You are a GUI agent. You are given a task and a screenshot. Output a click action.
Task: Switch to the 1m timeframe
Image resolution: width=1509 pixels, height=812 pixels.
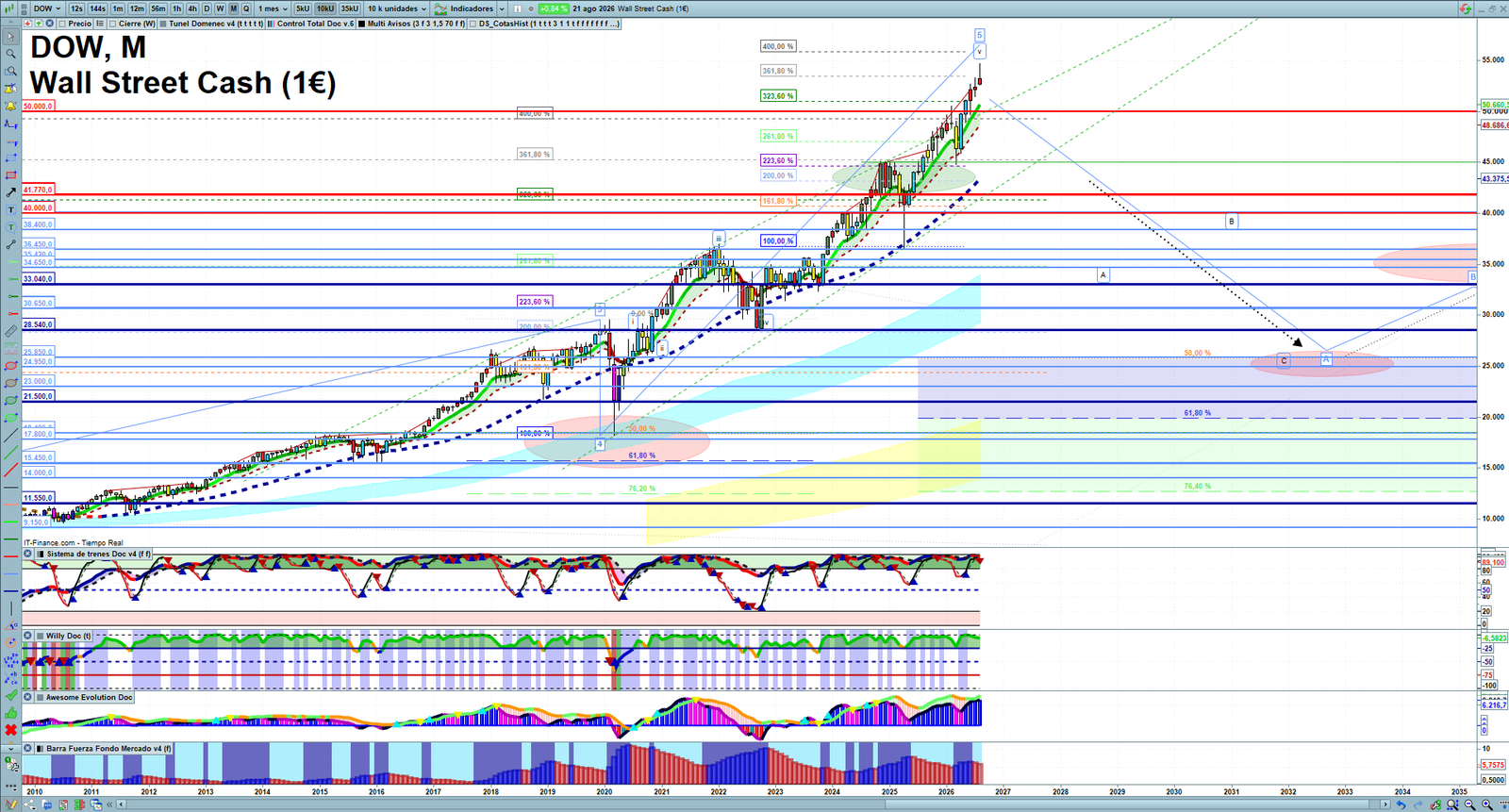coord(118,8)
